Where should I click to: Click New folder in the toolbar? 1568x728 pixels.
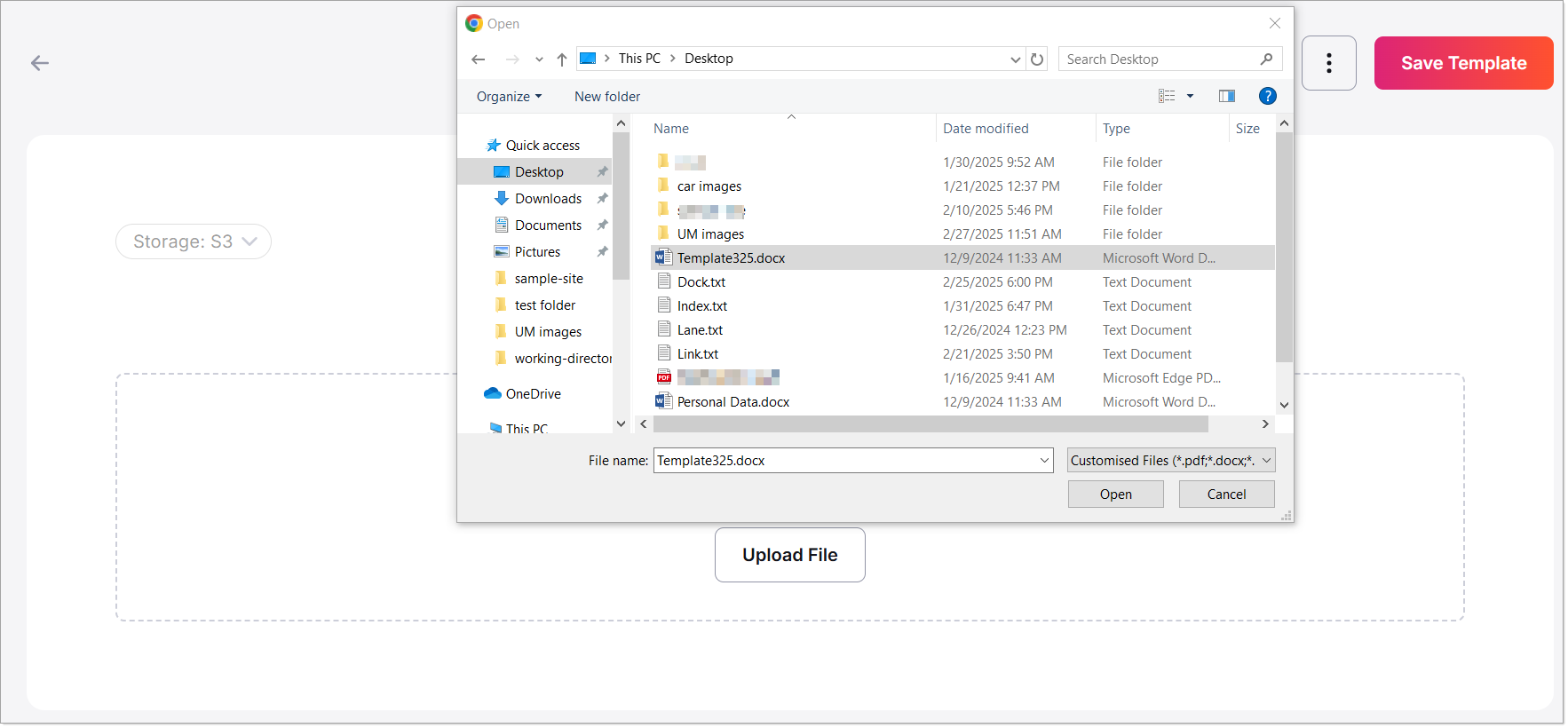pyautogui.click(x=607, y=97)
